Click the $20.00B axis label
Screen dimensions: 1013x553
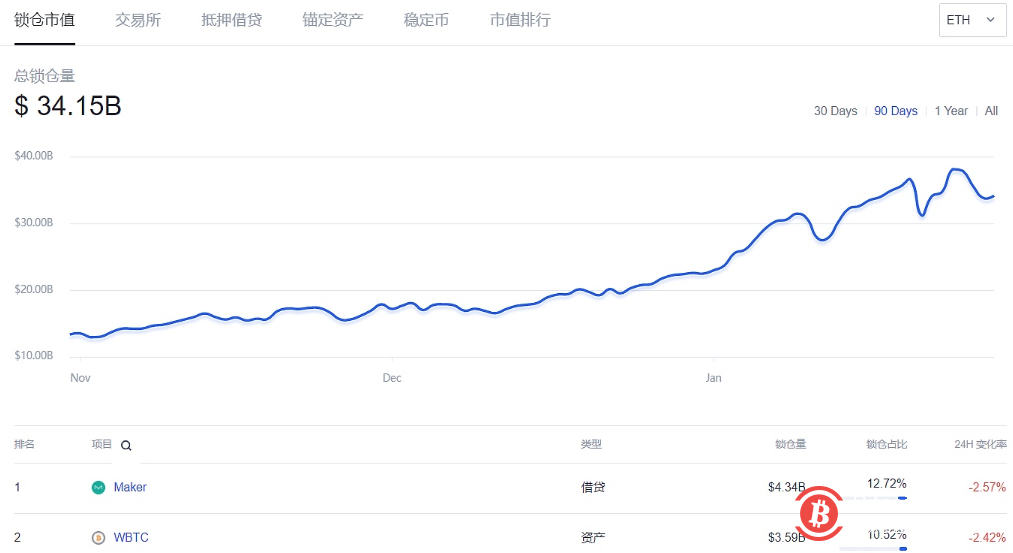point(34,289)
